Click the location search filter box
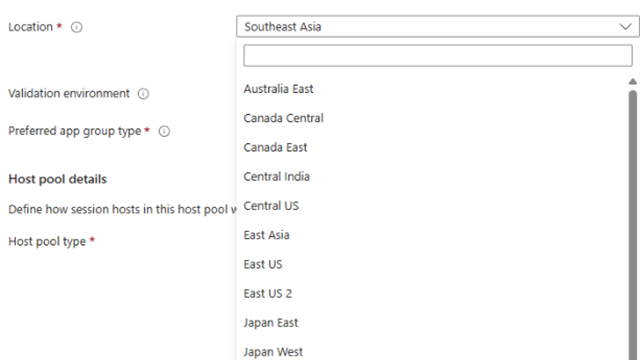 (438, 56)
